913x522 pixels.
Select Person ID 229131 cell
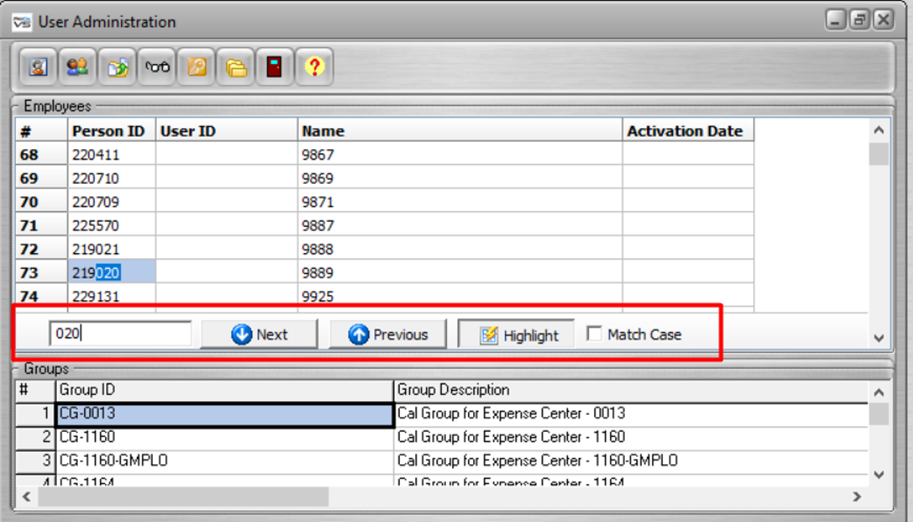click(111, 296)
